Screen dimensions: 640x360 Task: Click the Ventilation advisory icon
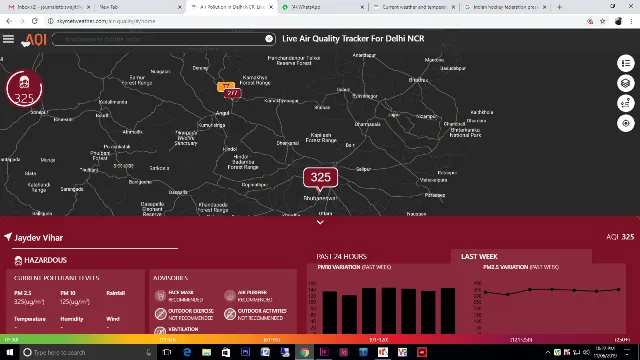160,330
